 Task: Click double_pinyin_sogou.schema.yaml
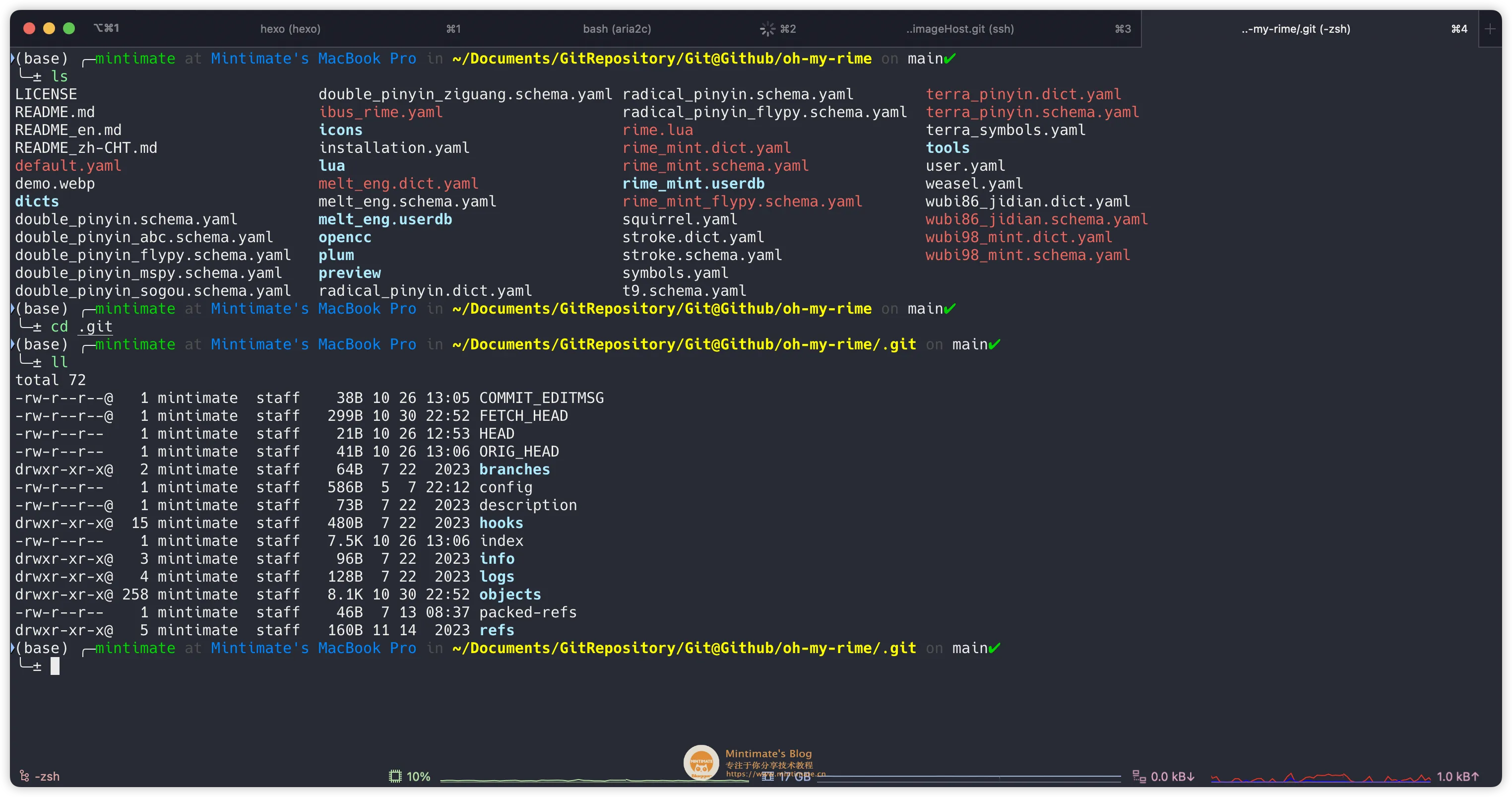click(x=153, y=291)
